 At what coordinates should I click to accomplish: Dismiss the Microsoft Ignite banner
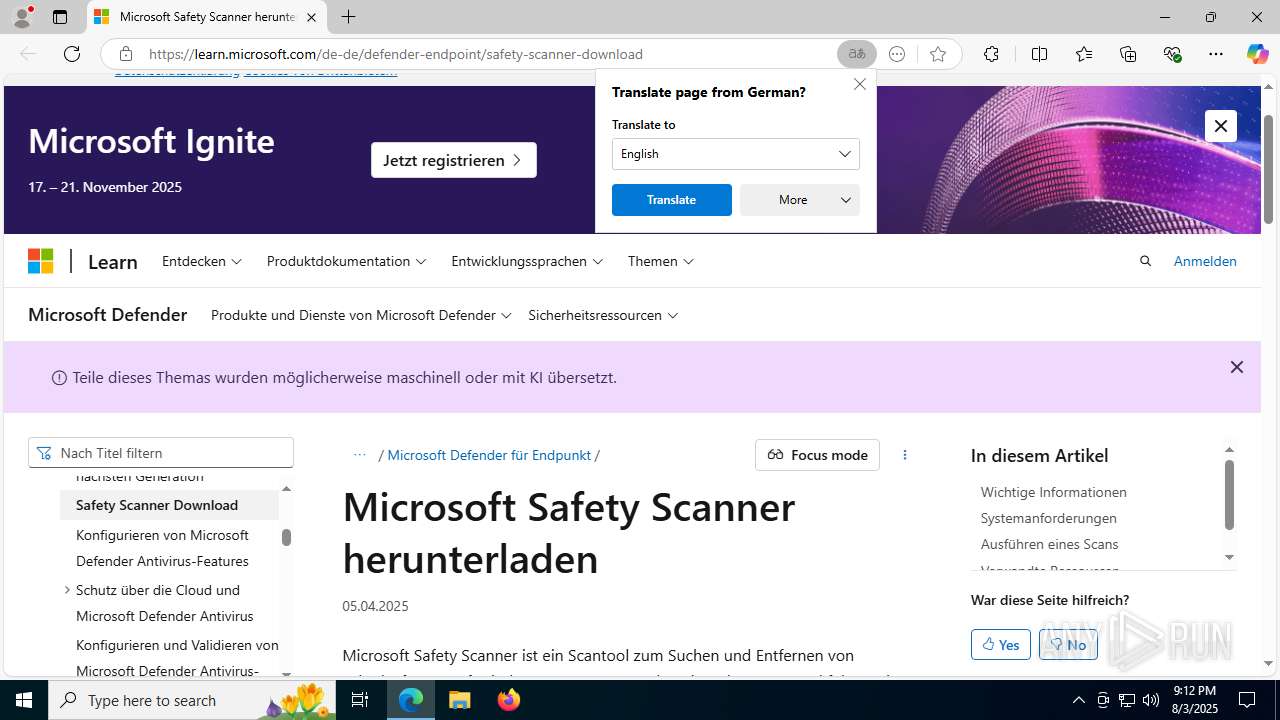click(1220, 126)
